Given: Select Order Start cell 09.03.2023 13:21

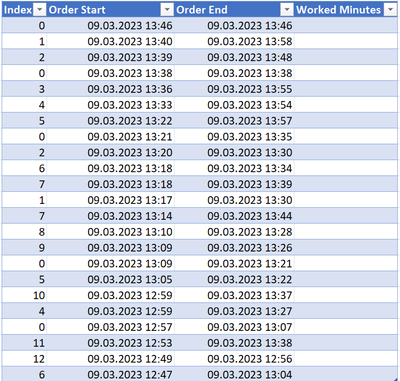Looking at the screenshot, I should point(110,136).
